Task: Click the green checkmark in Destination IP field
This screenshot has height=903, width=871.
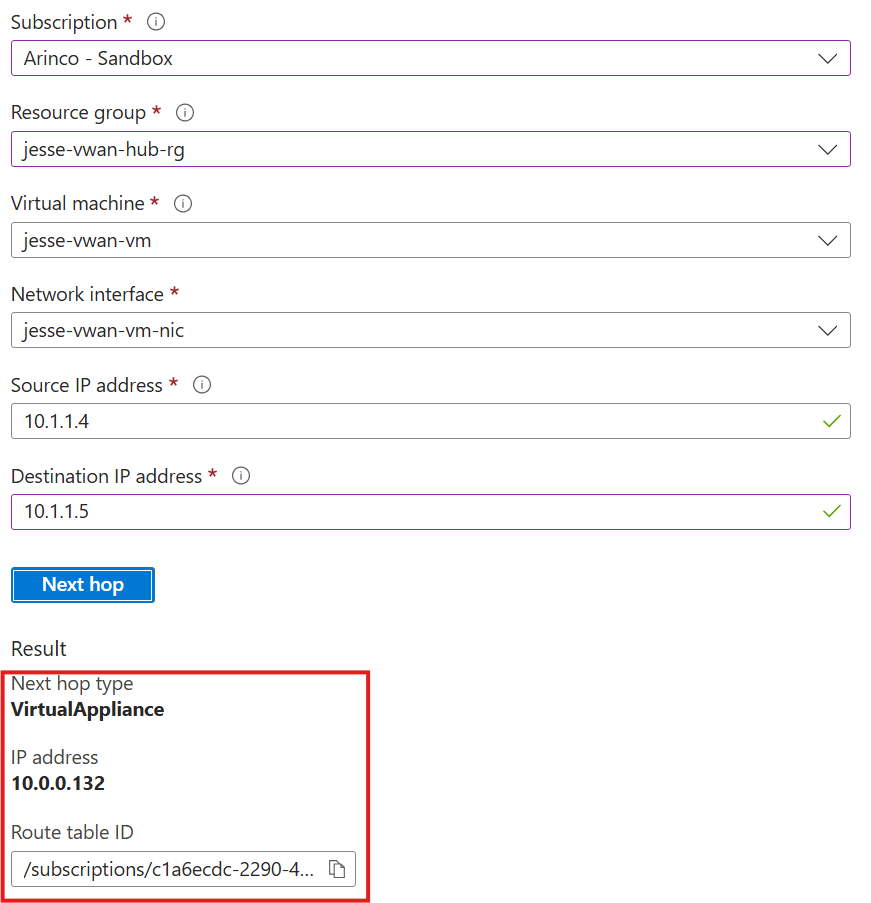Action: point(830,512)
